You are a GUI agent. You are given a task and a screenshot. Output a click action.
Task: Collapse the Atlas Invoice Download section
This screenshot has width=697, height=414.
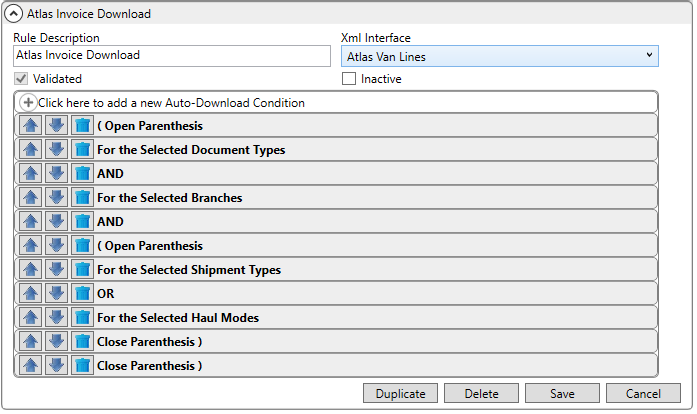13,14
